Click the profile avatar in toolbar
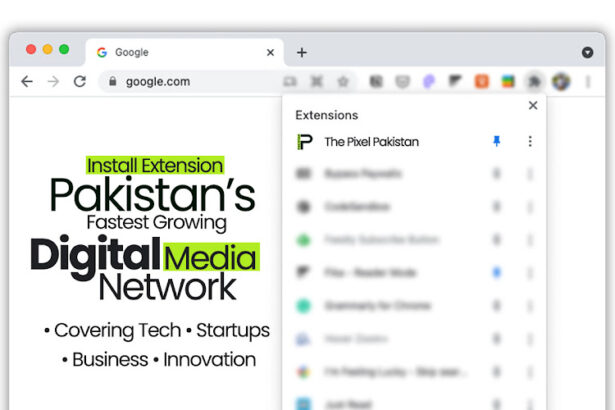 [561, 82]
